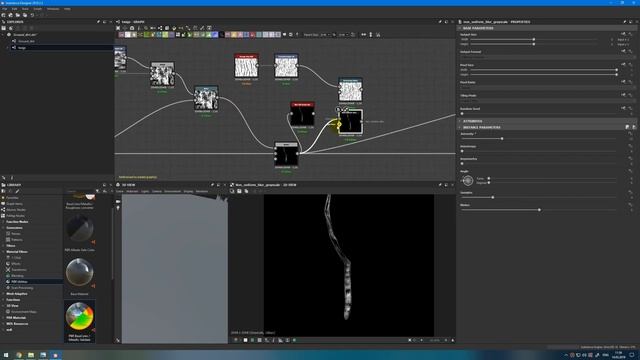Open the Renderer menu in the 3D view
The height and width of the screenshot is (360, 640).
[x=202, y=191]
